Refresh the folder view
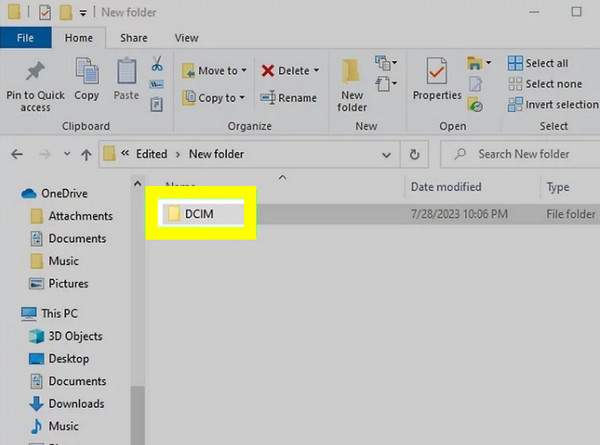Viewport: 600px width, 445px height. click(x=414, y=155)
